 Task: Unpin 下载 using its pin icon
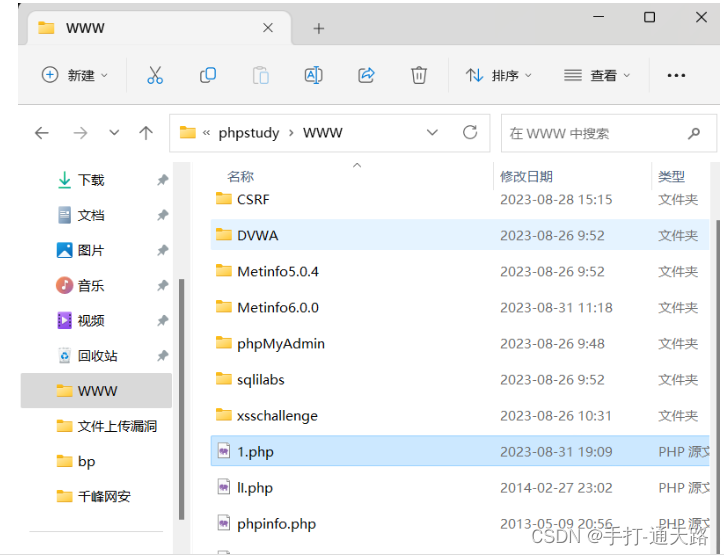pyautogui.click(x=163, y=180)
